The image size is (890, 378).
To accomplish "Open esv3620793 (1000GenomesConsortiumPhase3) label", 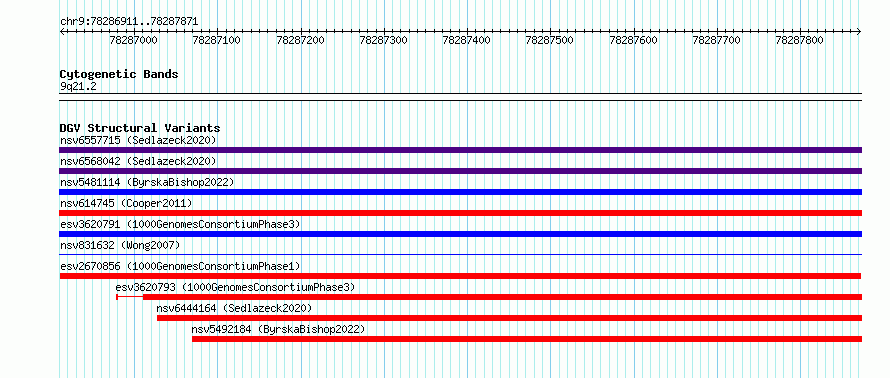I will click(x=235, y=287).
